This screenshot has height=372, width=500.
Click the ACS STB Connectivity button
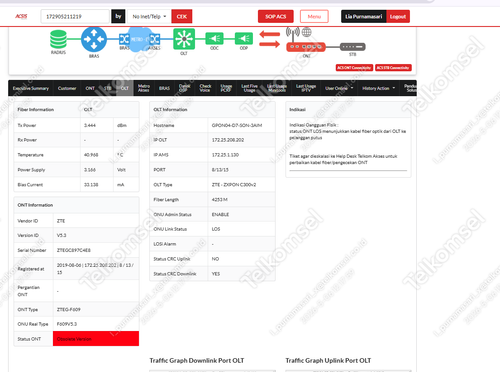pos(393,68)
